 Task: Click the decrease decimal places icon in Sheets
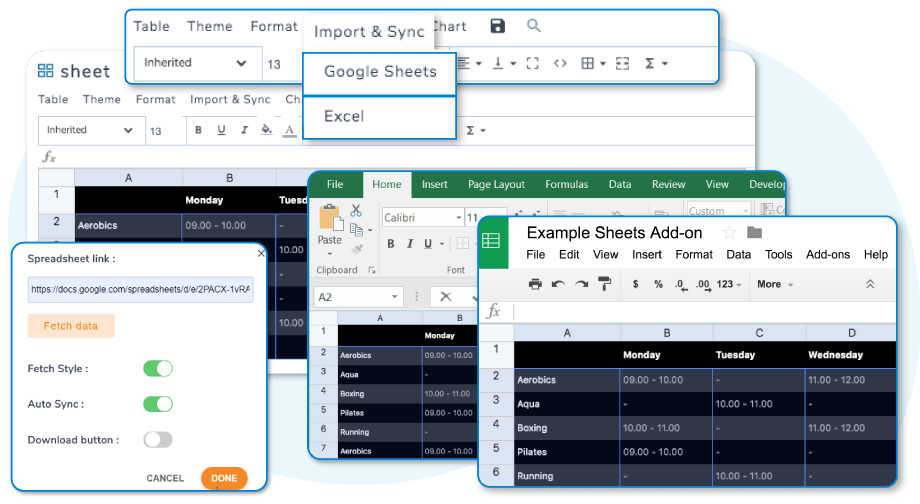click(680, 285)
